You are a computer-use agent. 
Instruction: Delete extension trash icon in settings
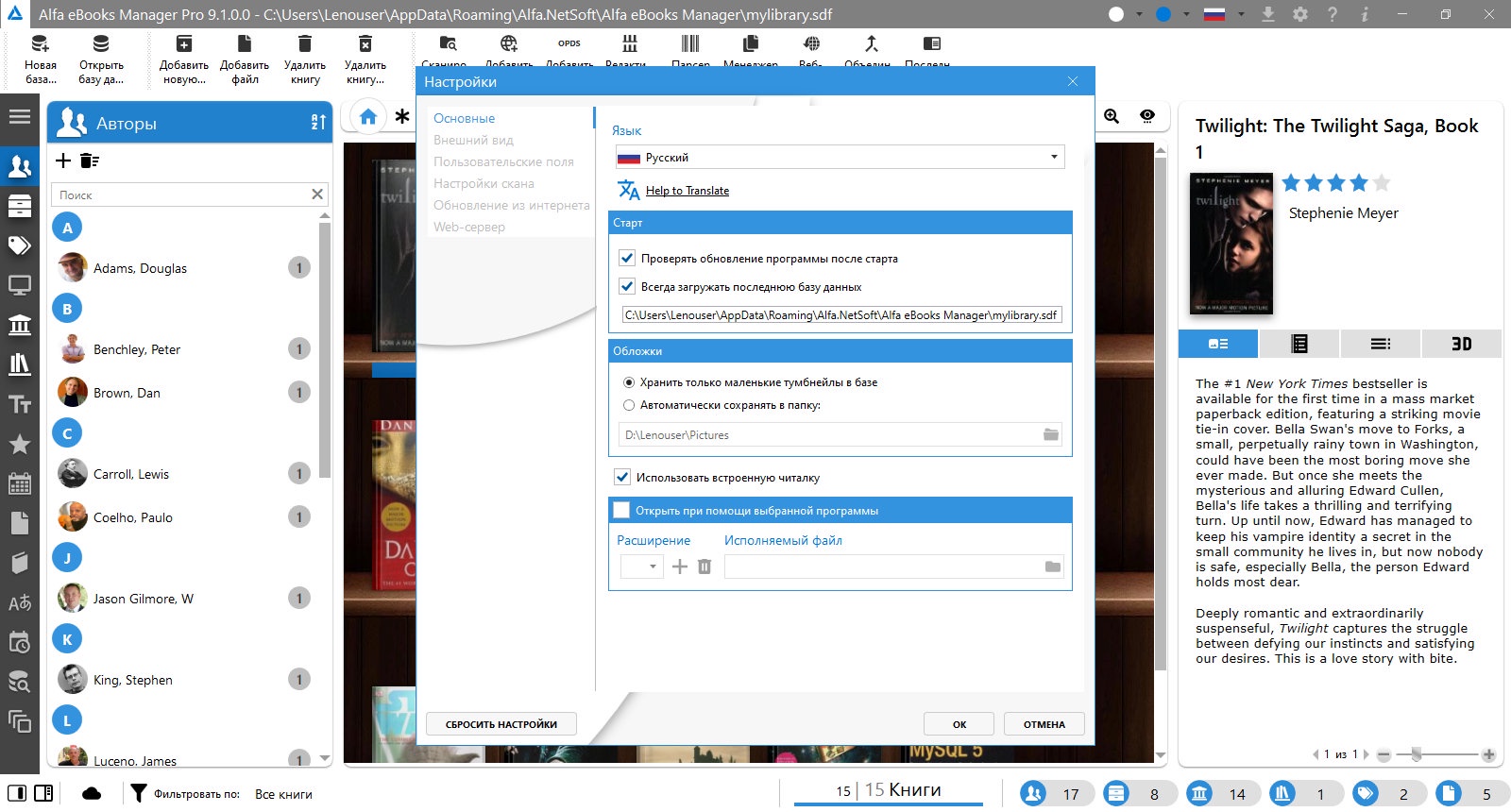click(x=705, y=567)
